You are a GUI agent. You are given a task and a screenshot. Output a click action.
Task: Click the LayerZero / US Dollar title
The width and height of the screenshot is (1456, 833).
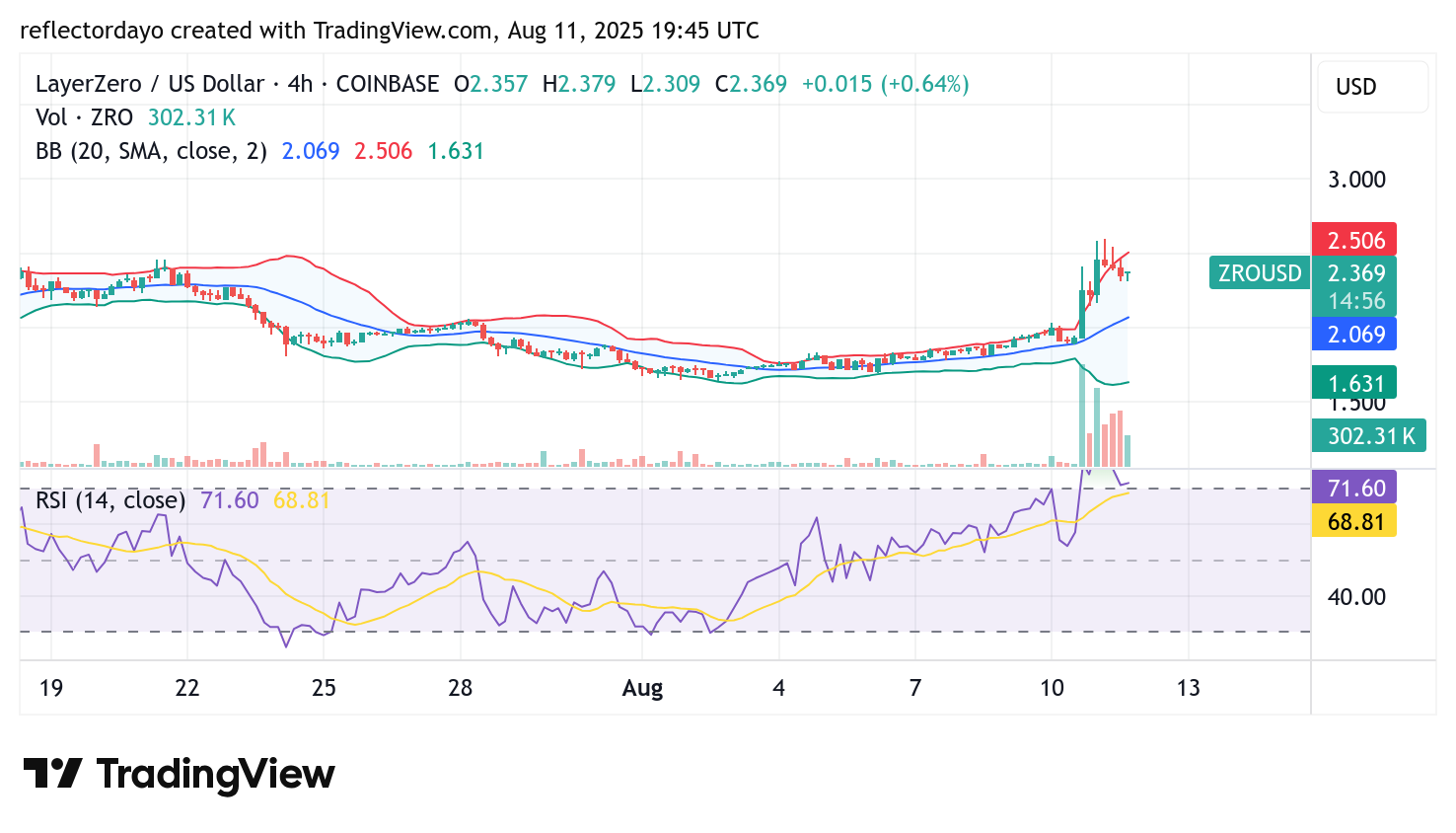(150, 84)
